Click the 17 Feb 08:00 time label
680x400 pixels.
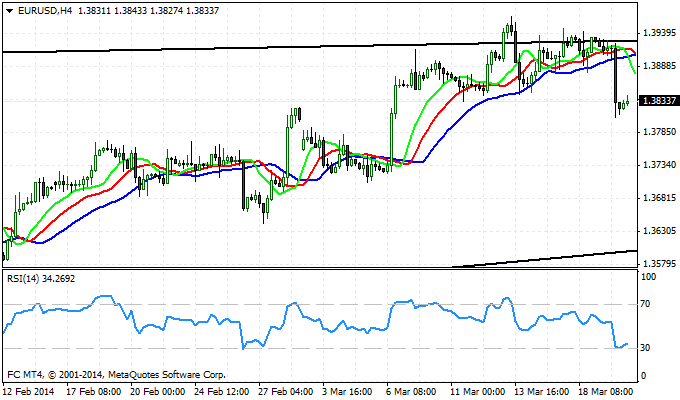[94, 391]
